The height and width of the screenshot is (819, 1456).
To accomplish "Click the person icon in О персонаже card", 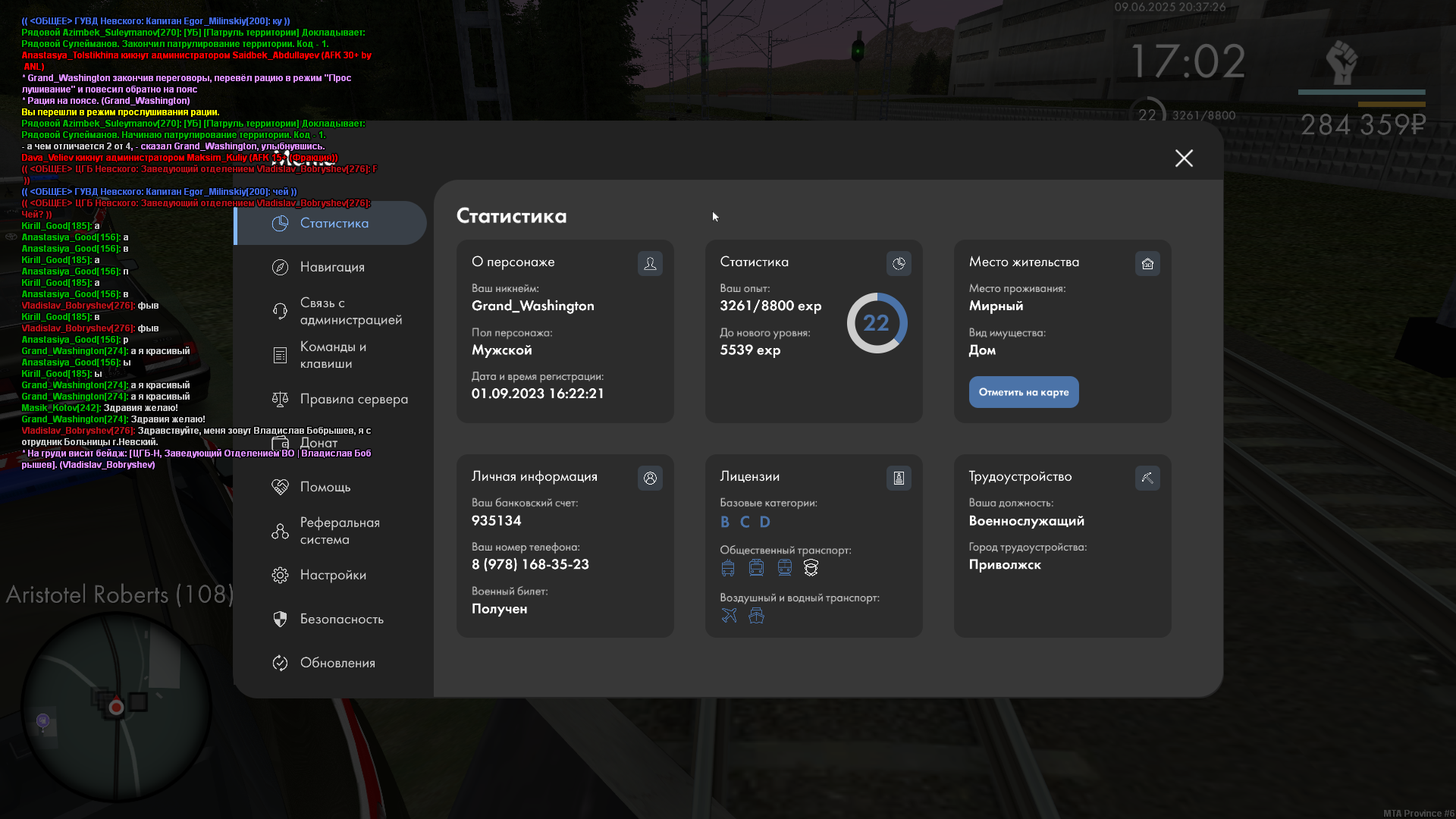I will coord(650,263).
